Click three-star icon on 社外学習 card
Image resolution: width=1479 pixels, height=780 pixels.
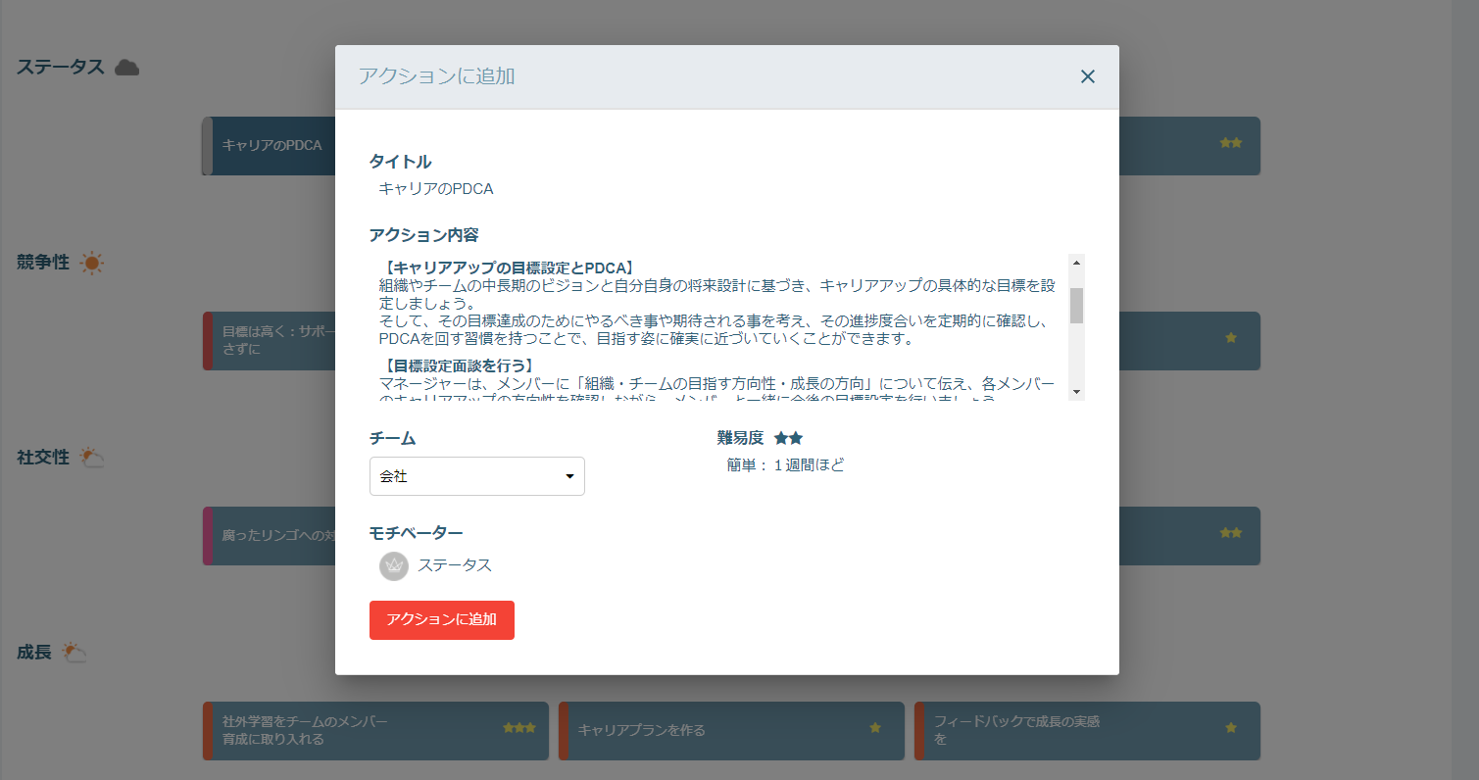519,728
